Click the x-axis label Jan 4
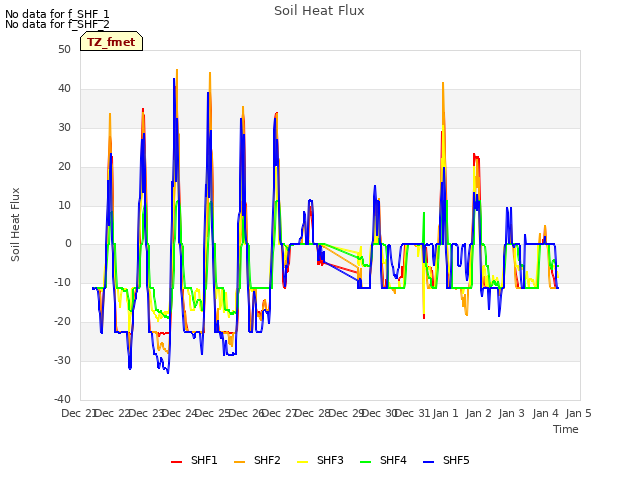The image size is (640, 480). tap(545, 413)
